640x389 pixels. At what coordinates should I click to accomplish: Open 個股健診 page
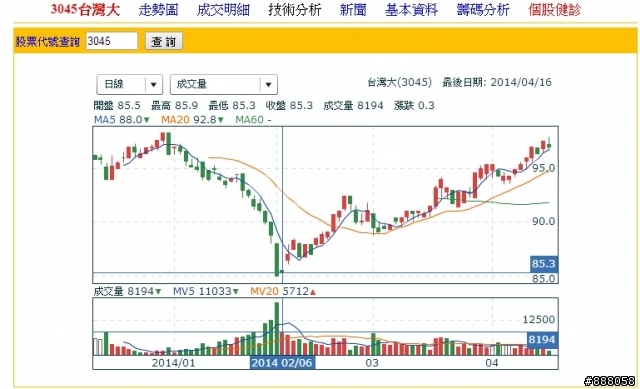click(555, 10)
